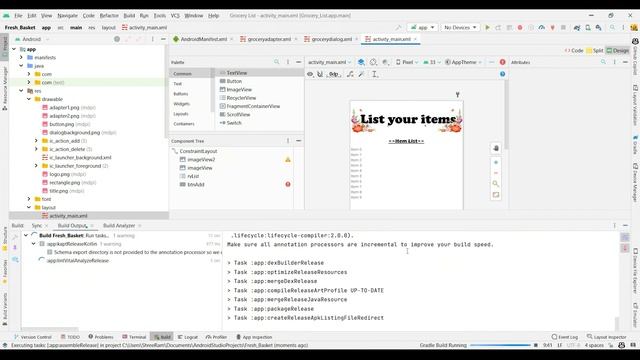
Task: Click the blue help question icon
Action: (x=502, y=74)
